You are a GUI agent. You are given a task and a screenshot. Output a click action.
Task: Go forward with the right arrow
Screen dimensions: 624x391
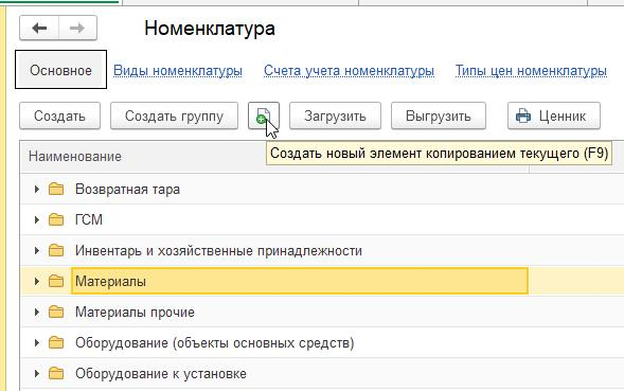pos(77,28)
